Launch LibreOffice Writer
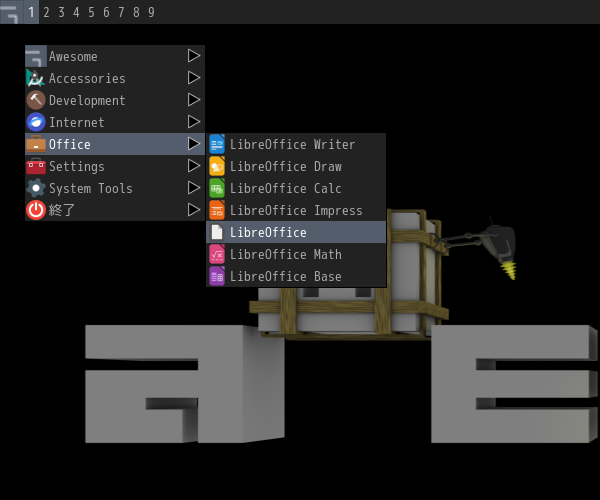Image resolution: width=600 pixels, height=500 pixels. click(296, 144)
